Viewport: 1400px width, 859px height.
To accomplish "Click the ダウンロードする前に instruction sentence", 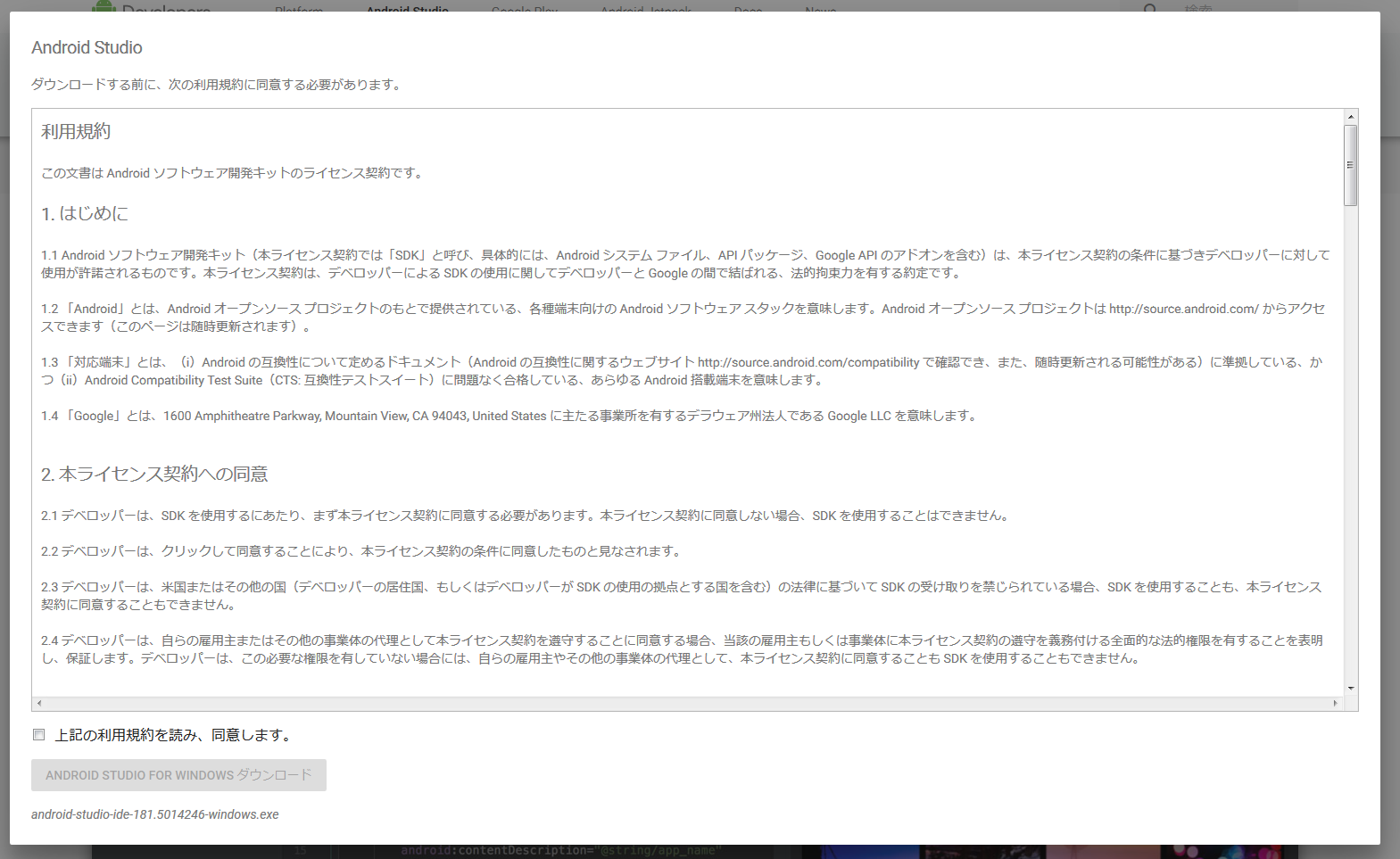I will coord(217,85).
